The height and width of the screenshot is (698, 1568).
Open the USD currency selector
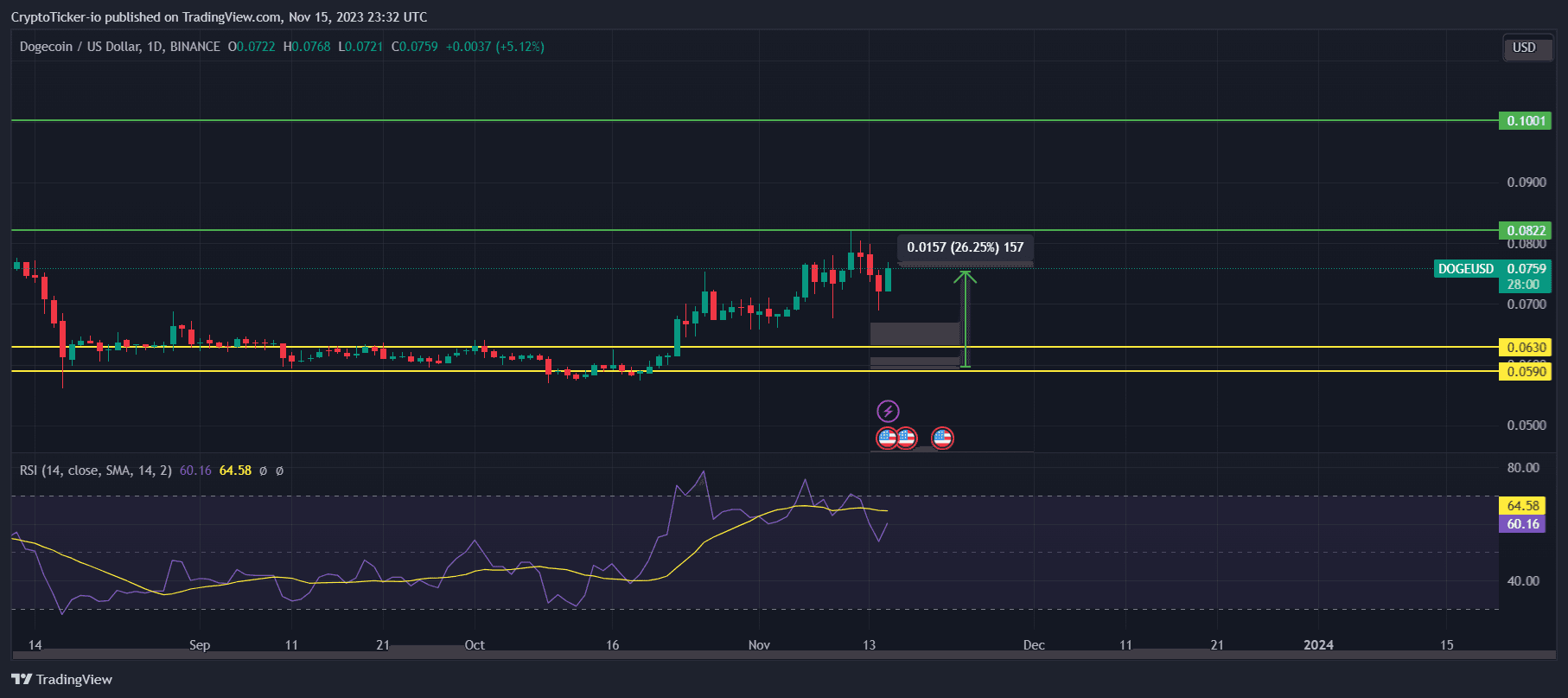[1524, 48]
